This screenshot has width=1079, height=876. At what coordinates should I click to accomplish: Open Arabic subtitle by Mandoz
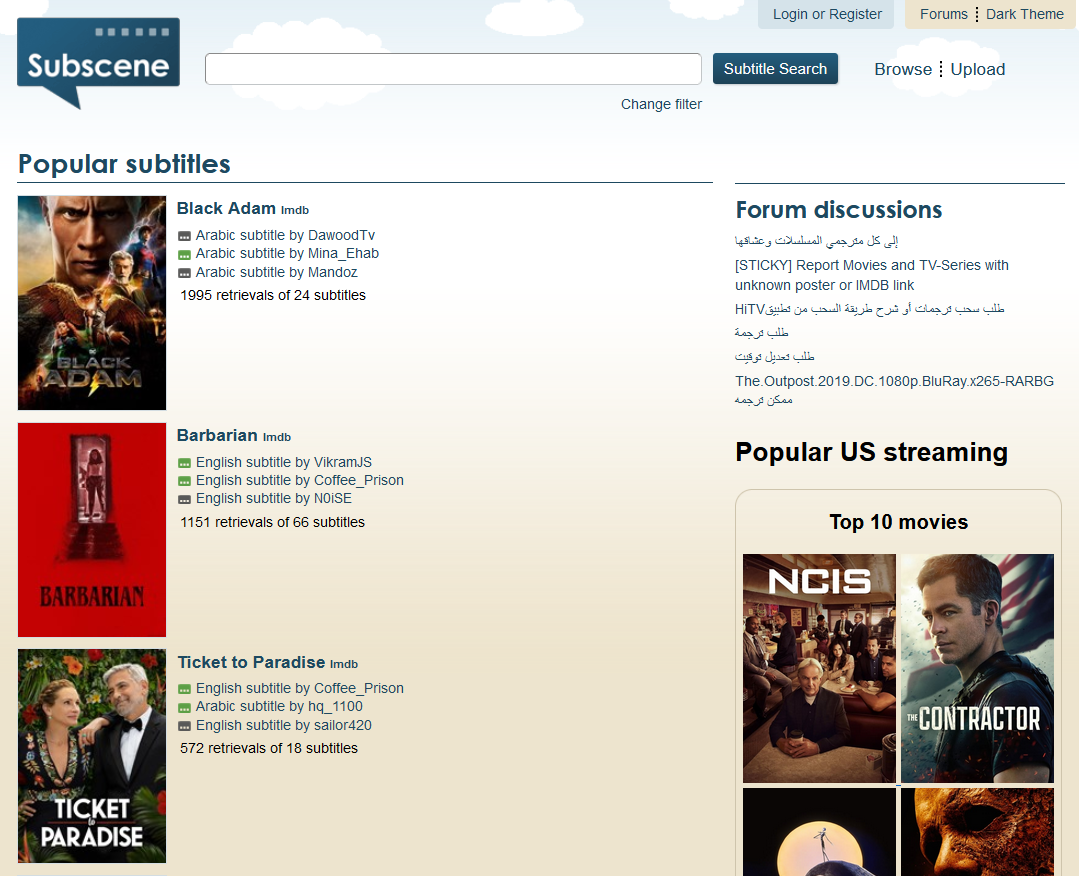(277, 273)
